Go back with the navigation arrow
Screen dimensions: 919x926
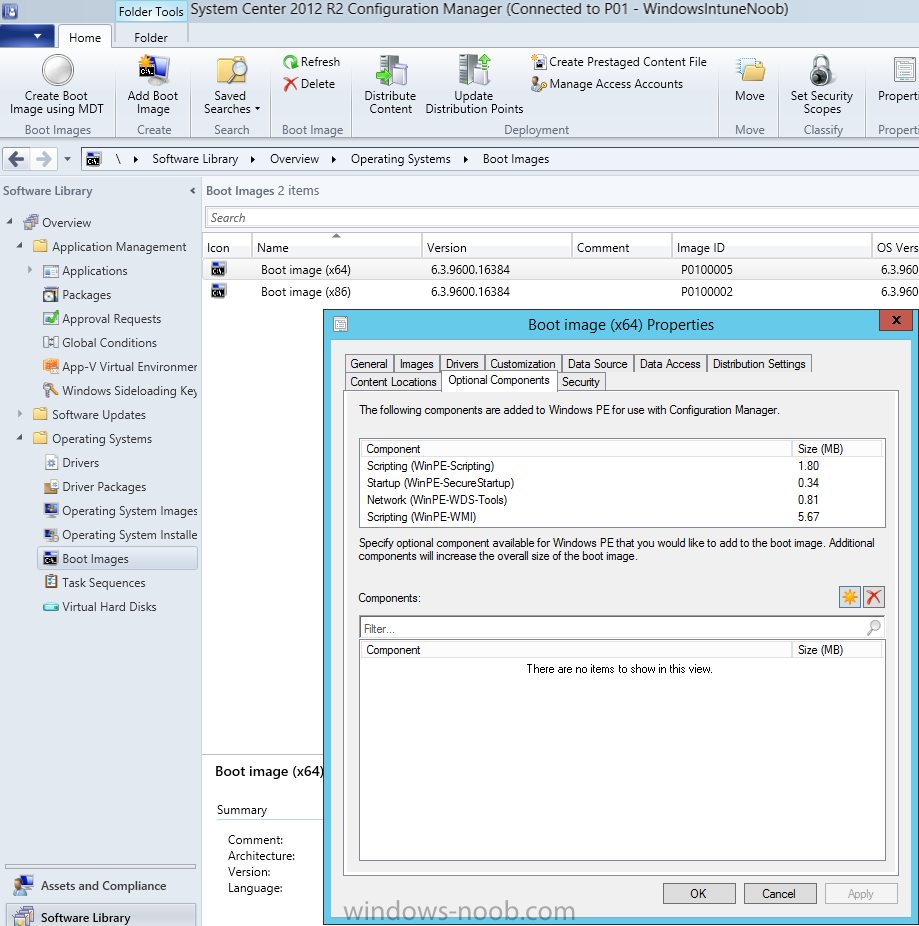pyautogui.click(x=17, y=159)
